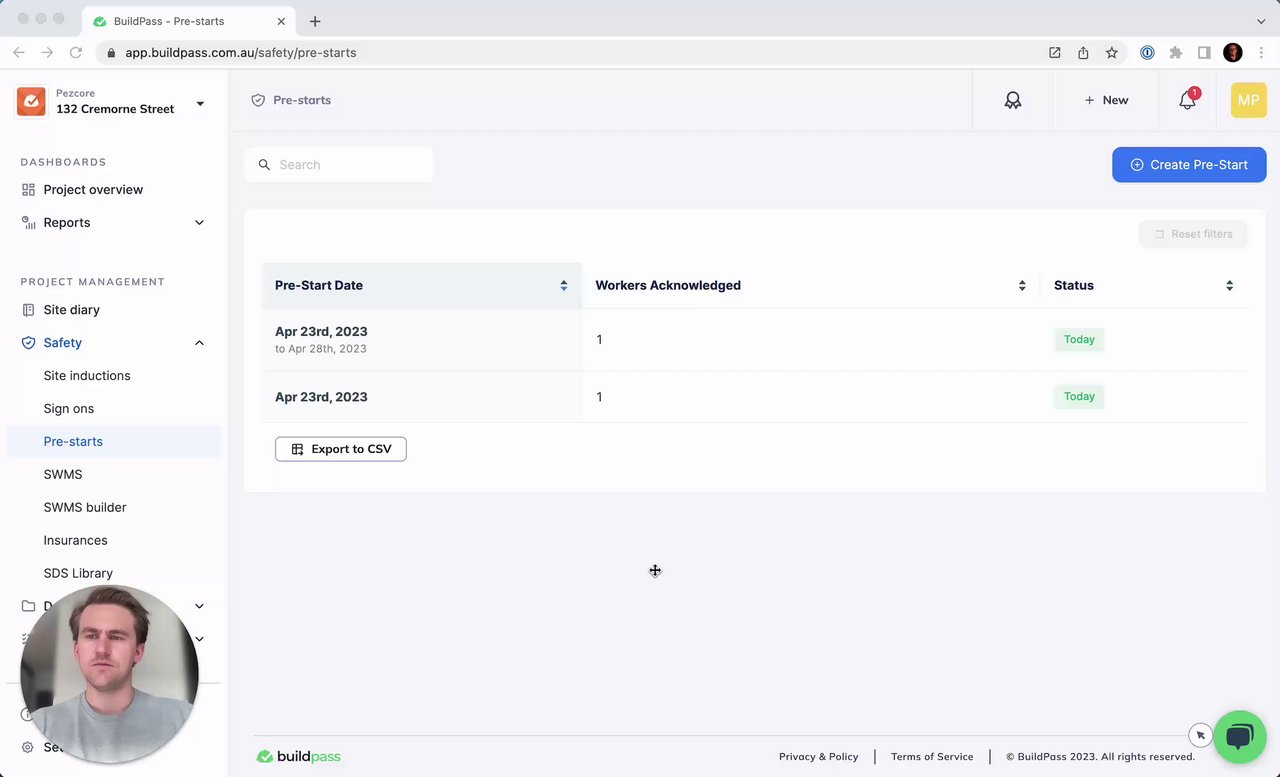
Task: Click the New button in header
Action: (x=1106, y=100)
